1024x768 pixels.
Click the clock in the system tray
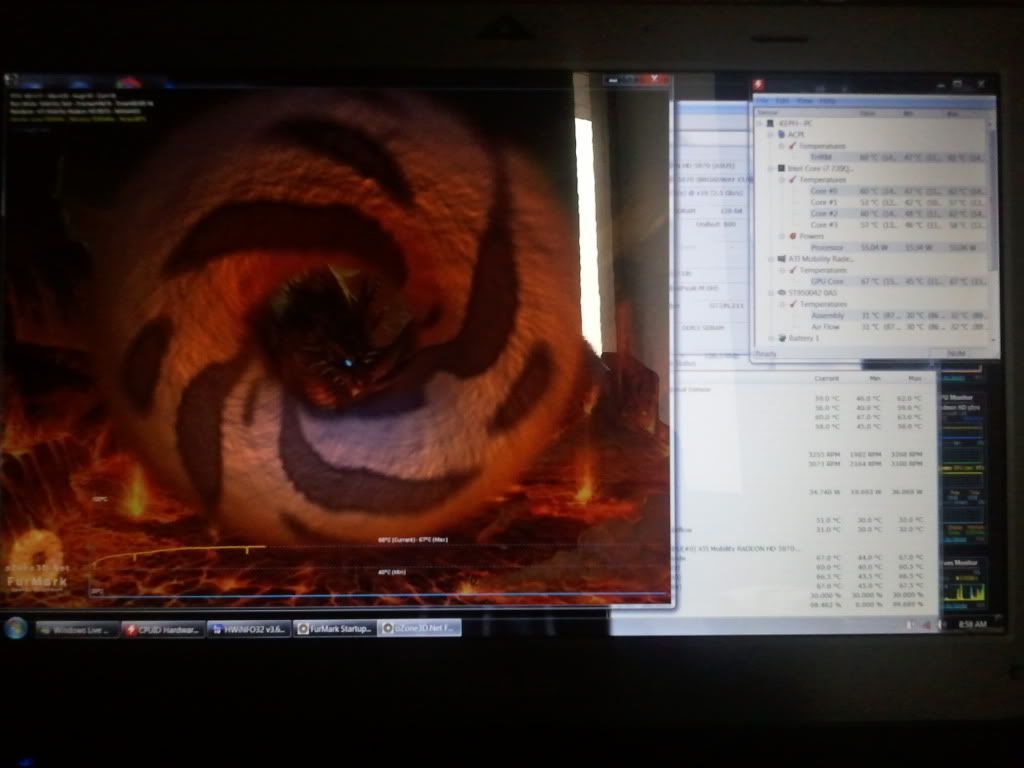(x=972, y=624)
